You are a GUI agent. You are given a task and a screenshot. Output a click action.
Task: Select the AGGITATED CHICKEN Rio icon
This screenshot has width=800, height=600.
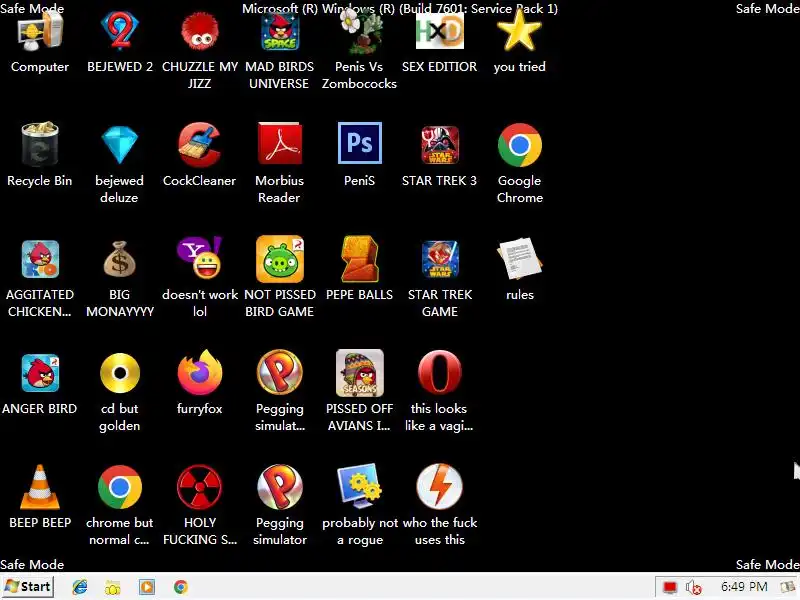pos(40,259)
